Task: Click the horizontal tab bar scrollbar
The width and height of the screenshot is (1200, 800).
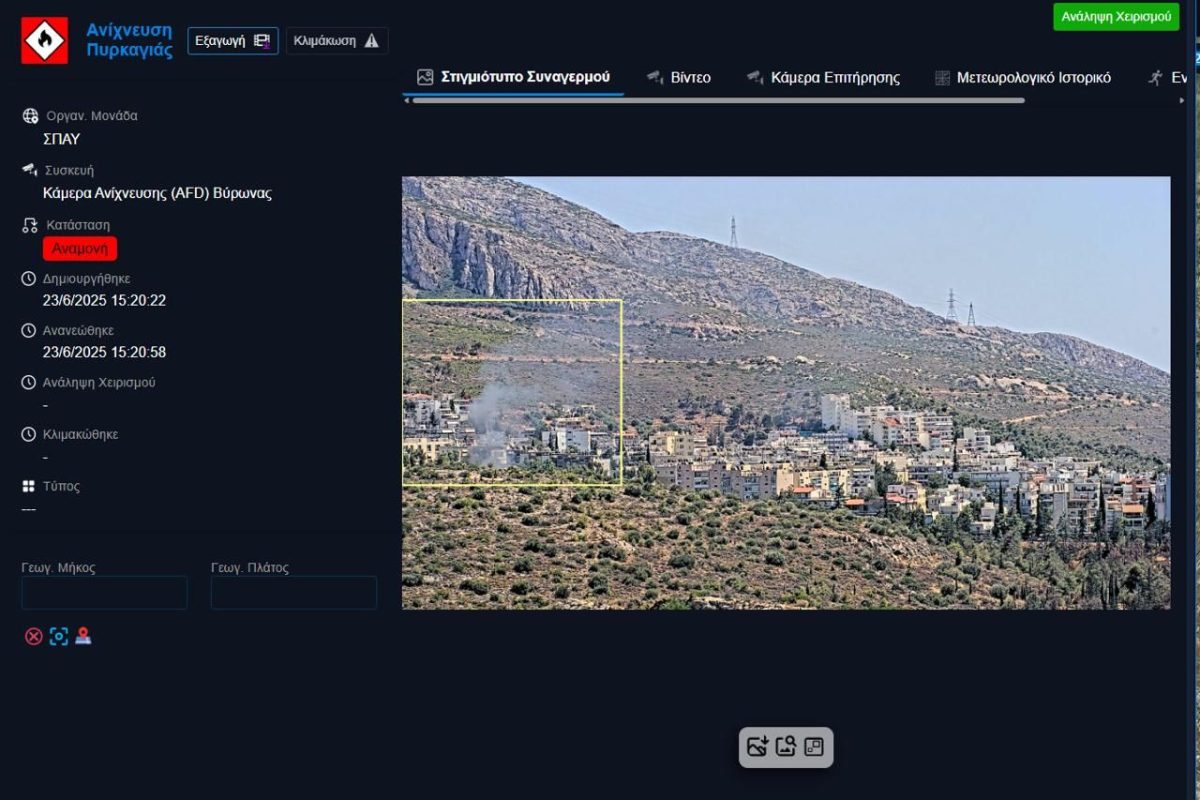Action: pyautogui.click(x=718, y=100)
